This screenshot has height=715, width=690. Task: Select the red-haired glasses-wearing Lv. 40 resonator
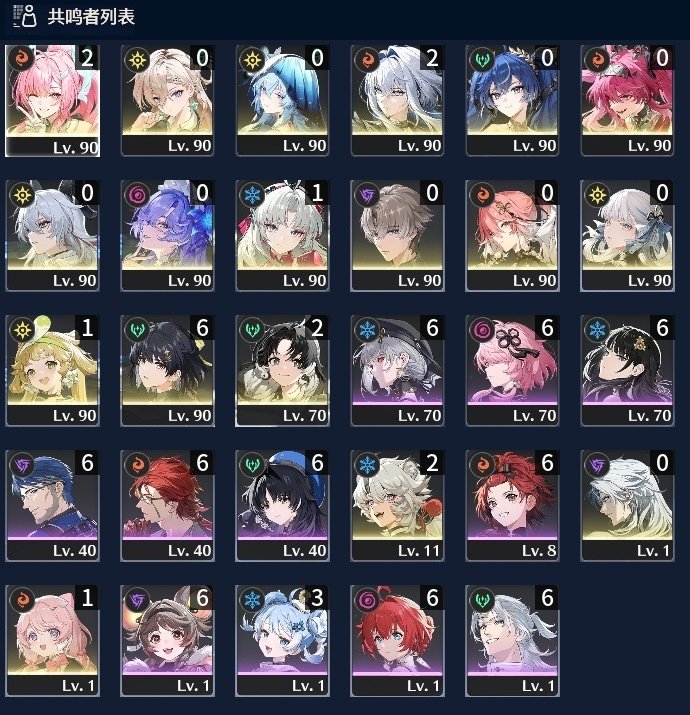click(x=167, y=506)
